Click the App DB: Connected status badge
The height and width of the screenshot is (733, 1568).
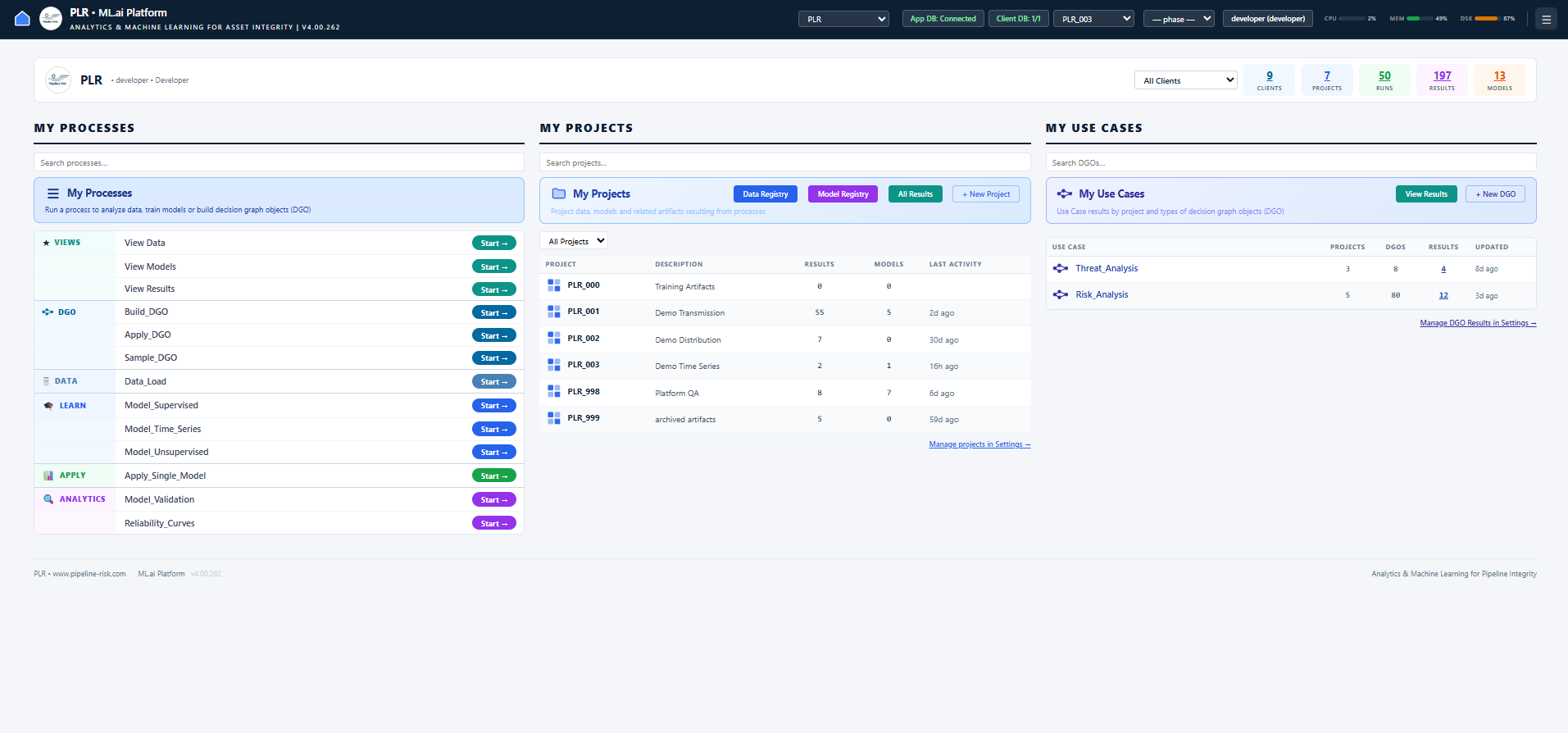coord(943,19)
